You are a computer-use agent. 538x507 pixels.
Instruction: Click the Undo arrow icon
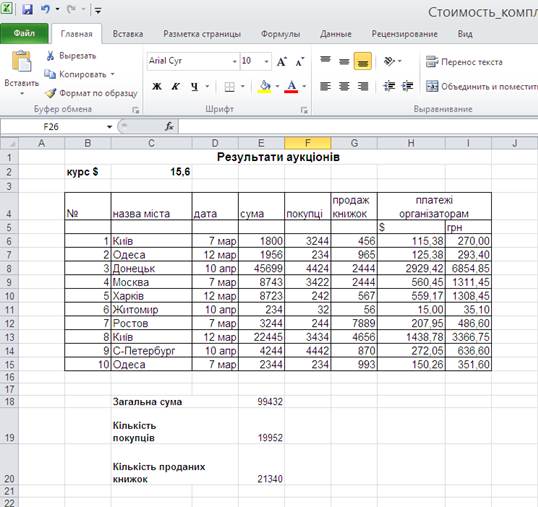pyautogui.click(x=45, y=9)
